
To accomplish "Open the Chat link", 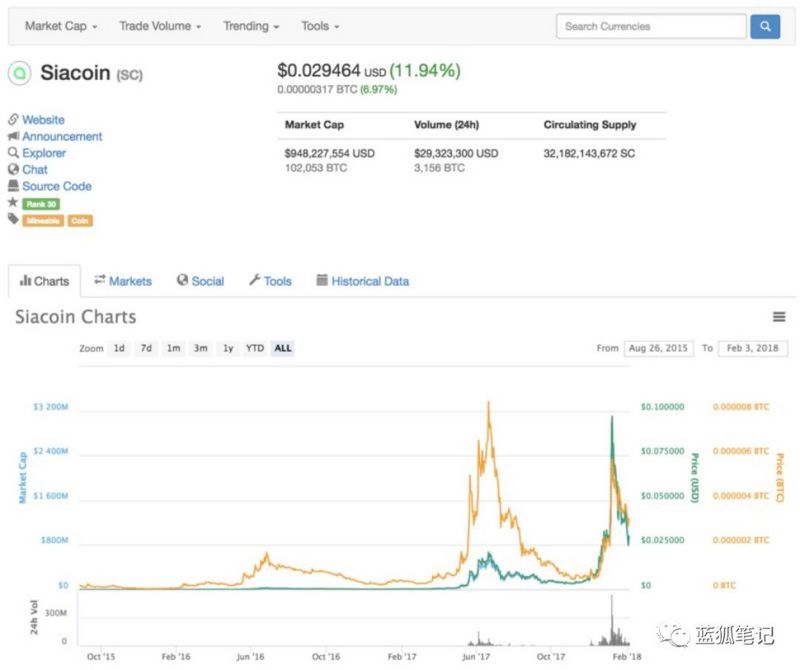I will [35, 169].
